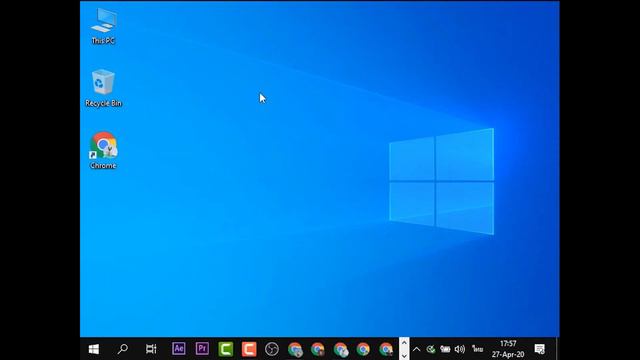Launch Adobe After Effects from the taskbar
The height and width of the screenshot is (360, 640).
point(178,349)
